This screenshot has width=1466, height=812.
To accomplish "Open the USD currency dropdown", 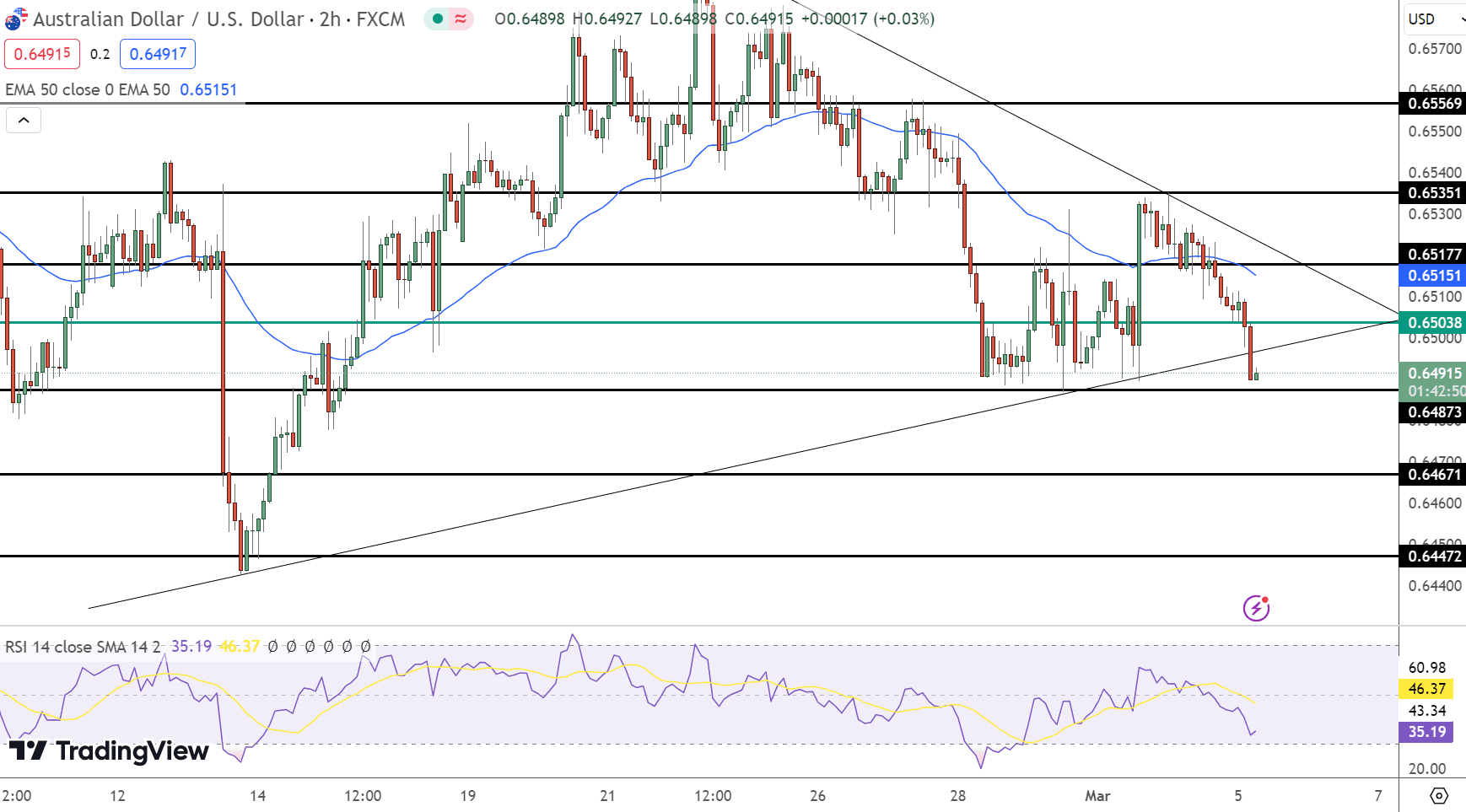I will (x=1434, y=19).
